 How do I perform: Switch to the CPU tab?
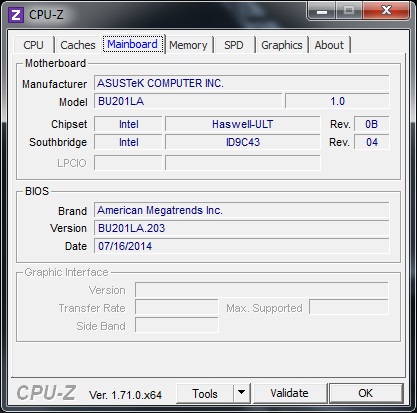coord(34,45)
